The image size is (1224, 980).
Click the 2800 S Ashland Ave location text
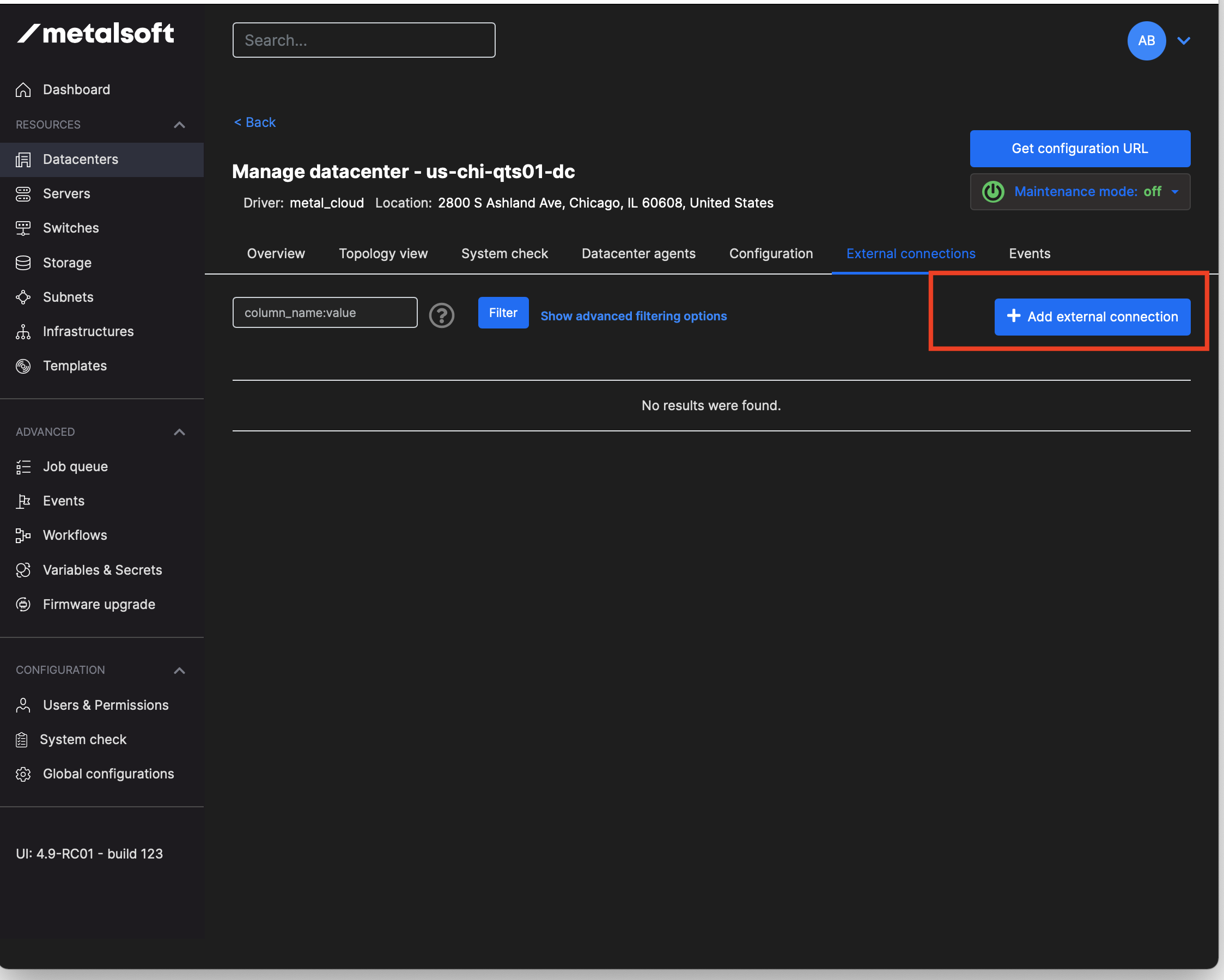pyautogui.click(x=605, y=203)
